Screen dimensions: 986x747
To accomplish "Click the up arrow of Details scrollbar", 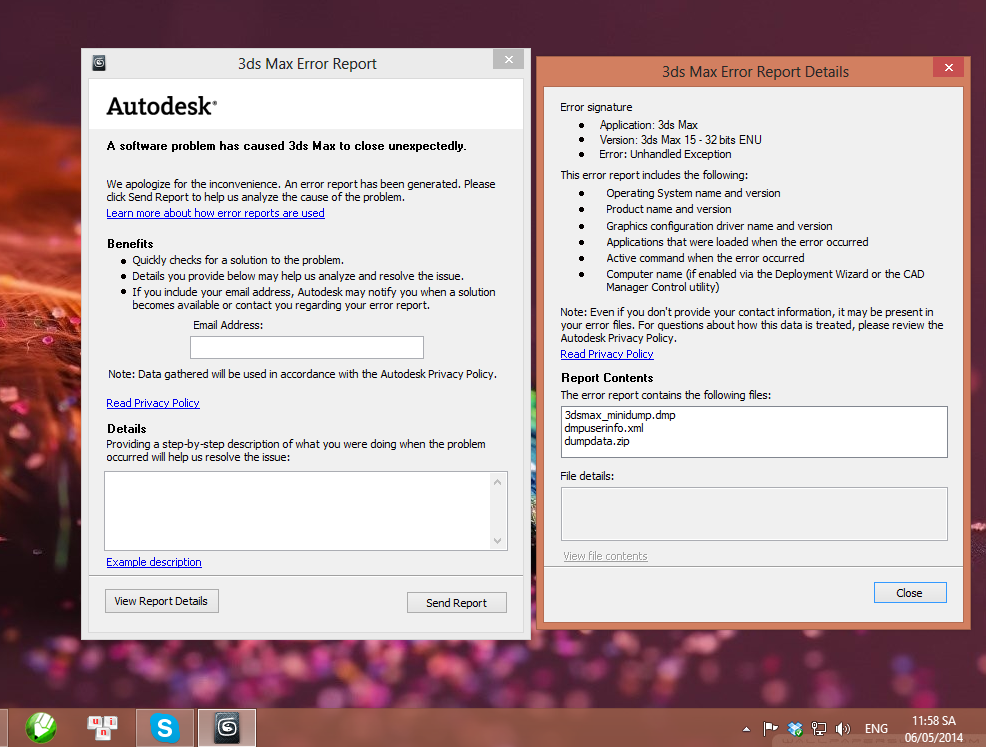I will click(x=497, y=482).
